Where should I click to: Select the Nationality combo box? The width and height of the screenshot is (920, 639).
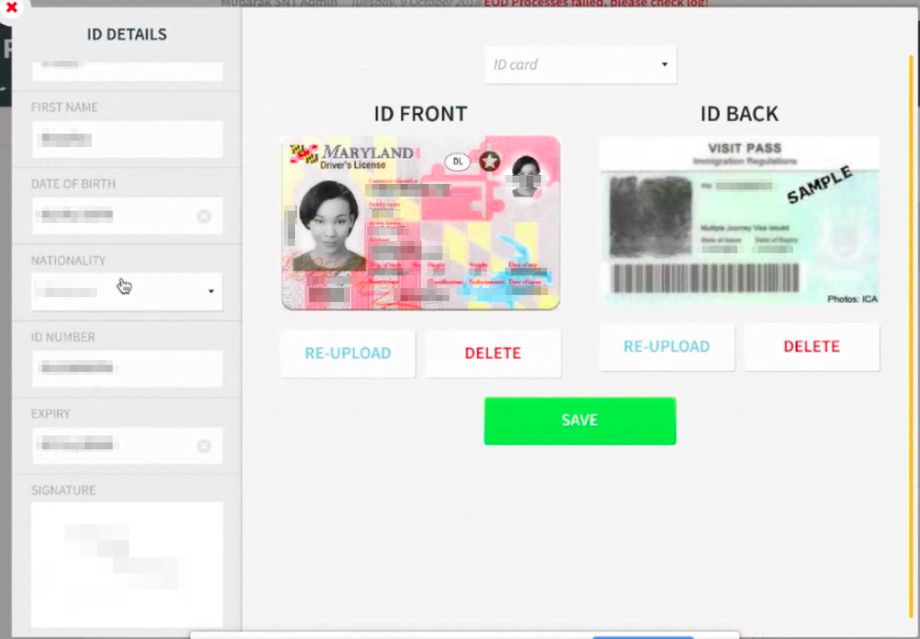127,292
